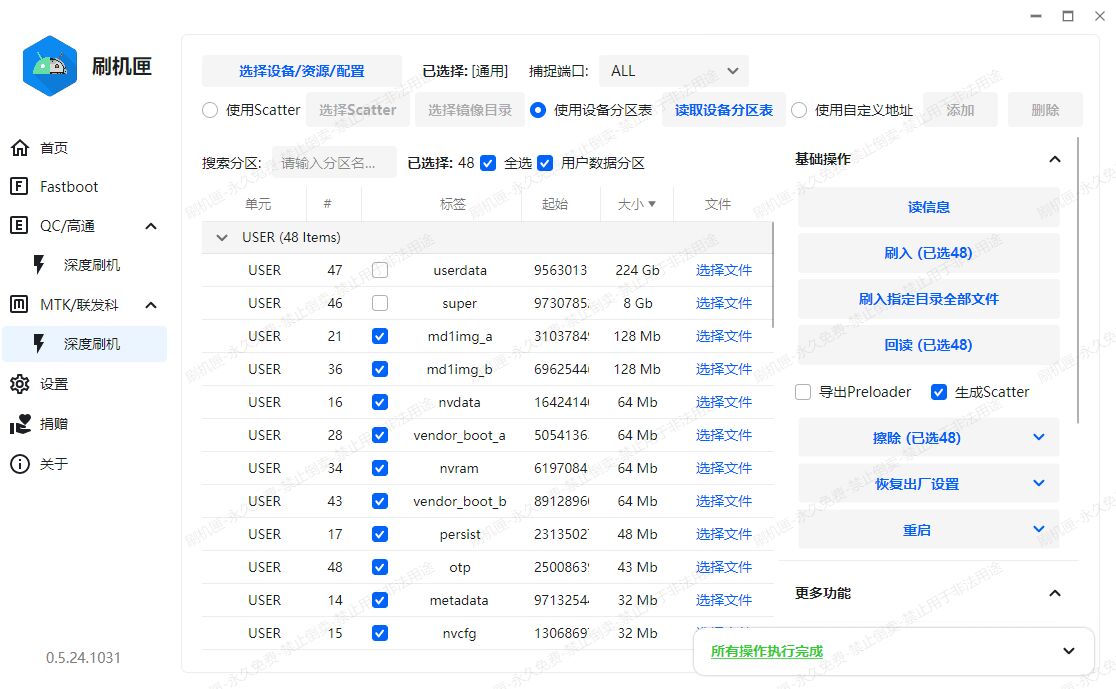
Task: Click 选择文件 link for nvram row
Action: point(723,468)
